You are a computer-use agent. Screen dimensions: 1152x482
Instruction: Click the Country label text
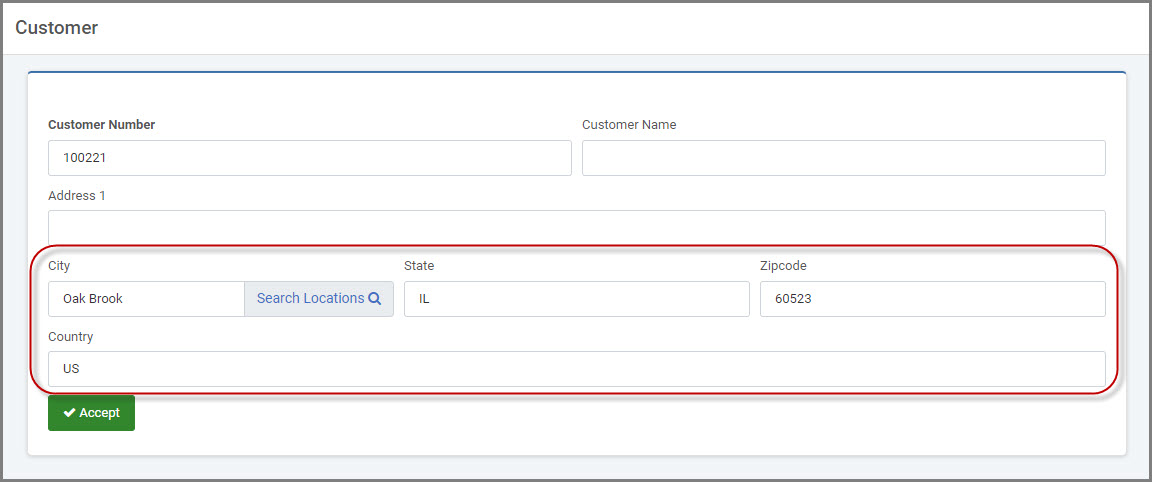tap(71, 337)
